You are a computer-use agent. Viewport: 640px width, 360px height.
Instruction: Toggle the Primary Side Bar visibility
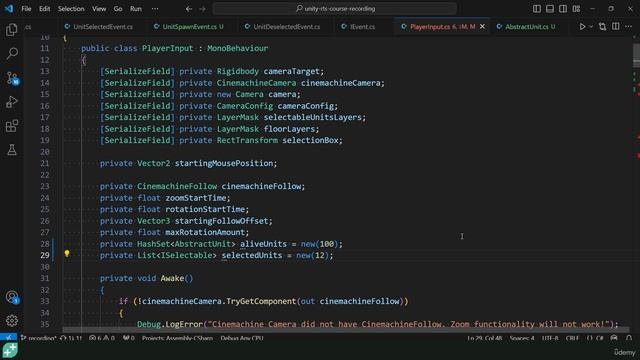(537, 9)
